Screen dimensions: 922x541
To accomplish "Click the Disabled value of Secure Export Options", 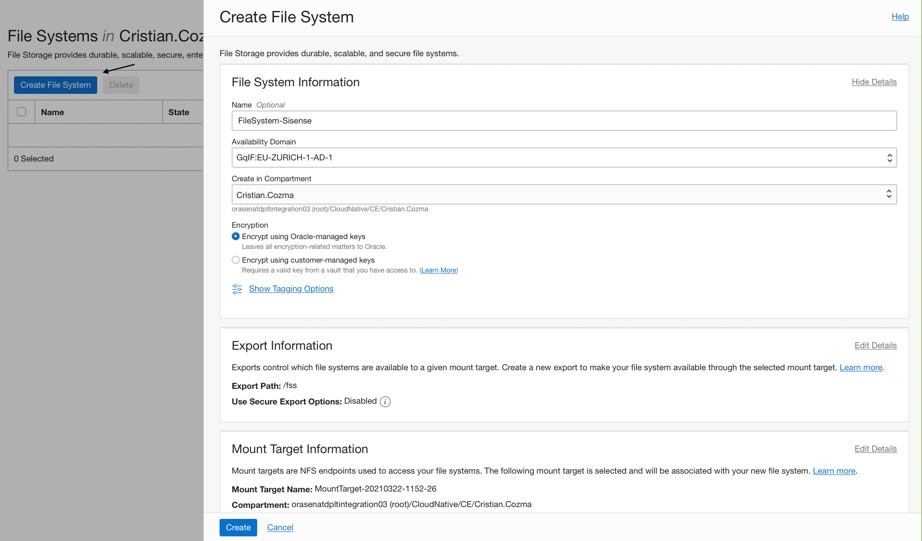I will 360,401.
